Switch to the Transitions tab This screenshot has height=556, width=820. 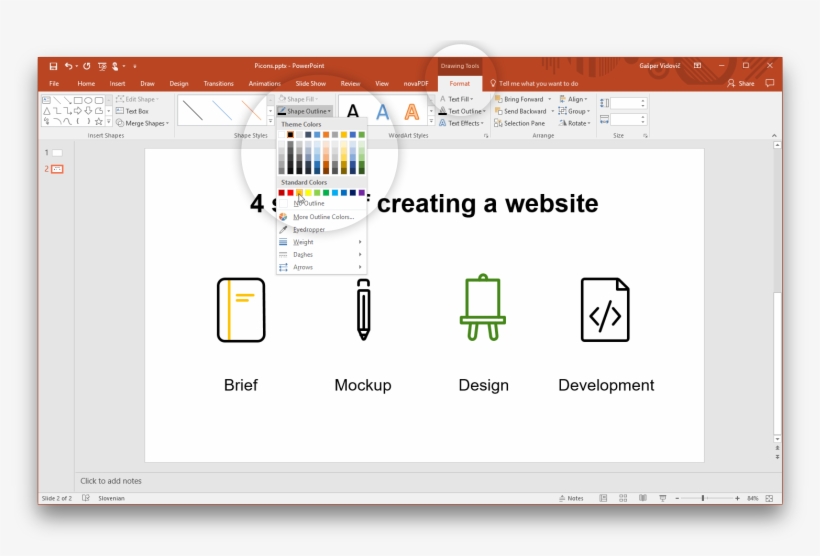tap(219, 83)
